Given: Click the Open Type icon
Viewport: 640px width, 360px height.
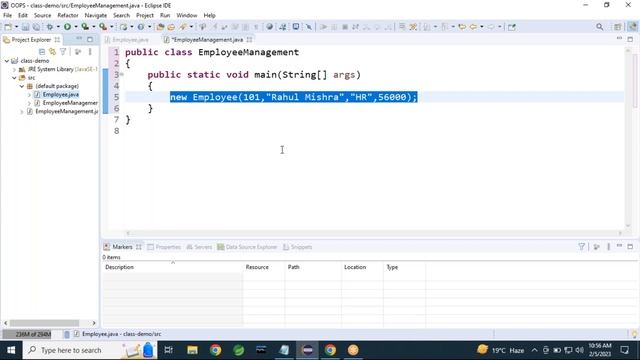Looking at the screenshot, I should point(160,27).
